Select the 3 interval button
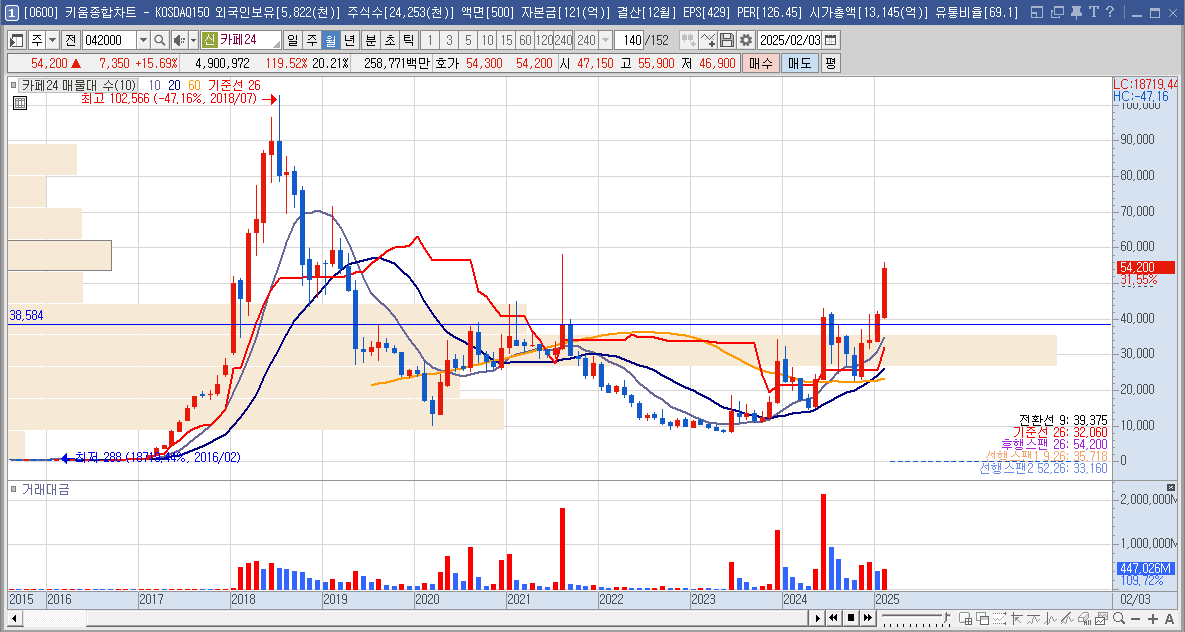Screen dimensions: 1185x632 [449, 40]
